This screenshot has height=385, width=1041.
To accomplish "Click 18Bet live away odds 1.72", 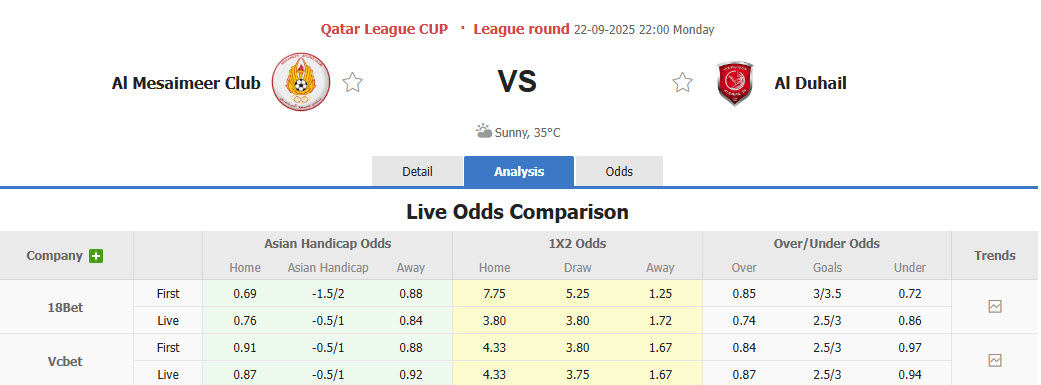I will pyautogui.click(x=660, y=321).
